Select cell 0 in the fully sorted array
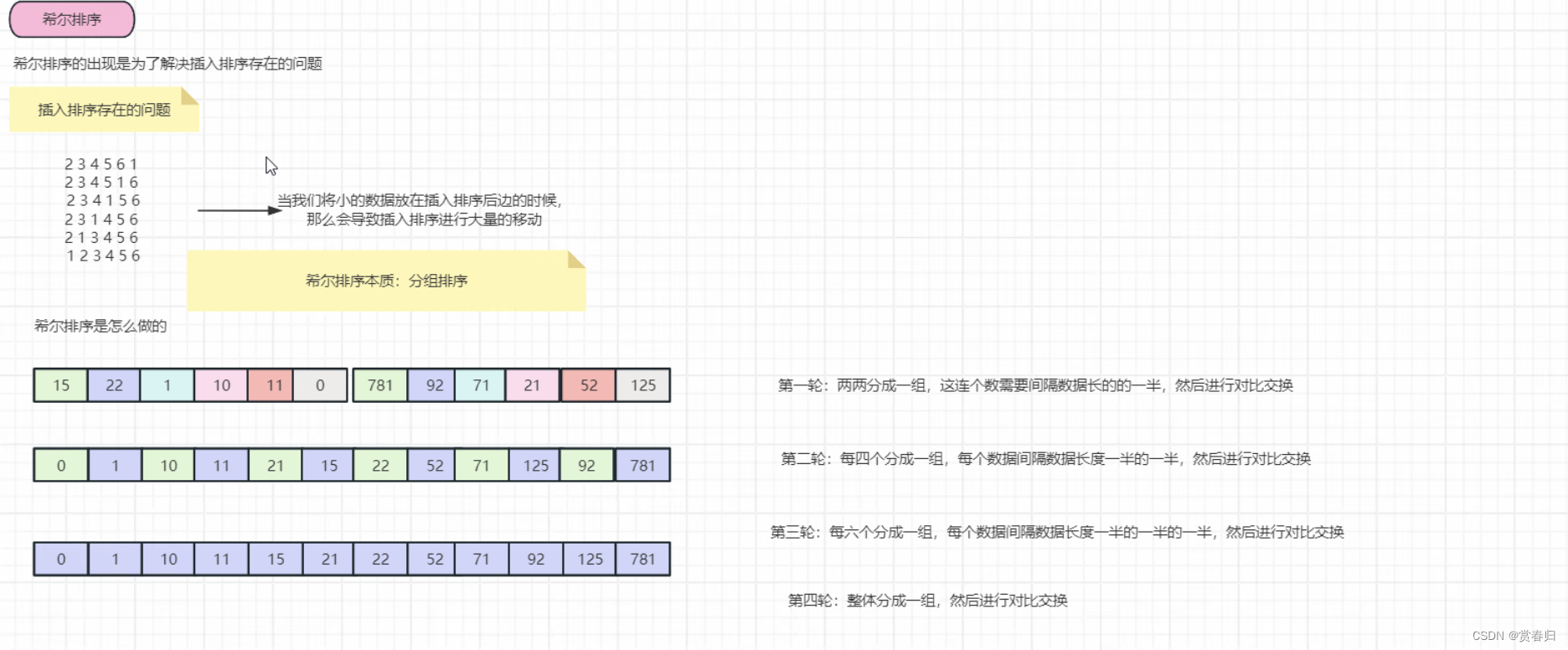This screenshot has height=650, width=1568. point(61,560)
